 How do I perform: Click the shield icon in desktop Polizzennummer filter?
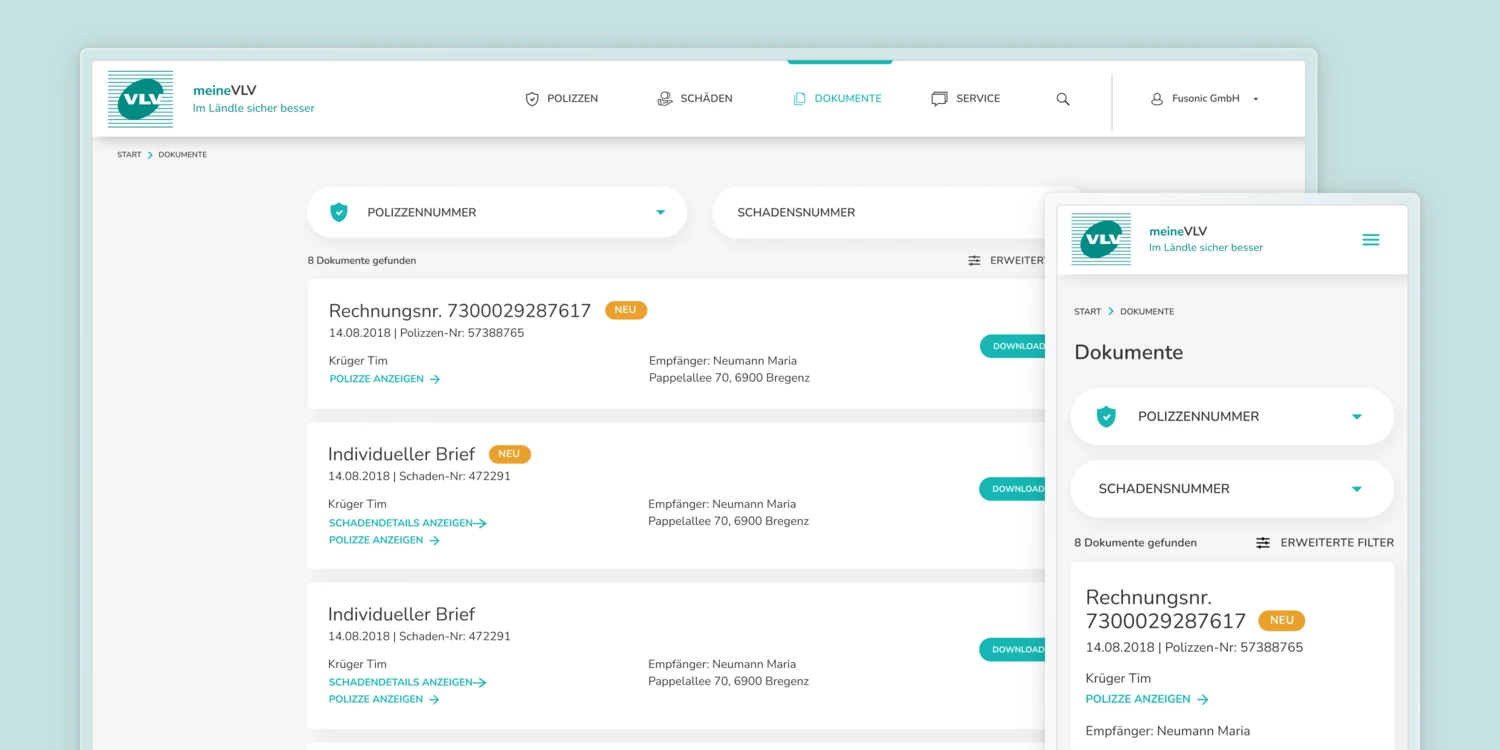[x=339, y=212]
